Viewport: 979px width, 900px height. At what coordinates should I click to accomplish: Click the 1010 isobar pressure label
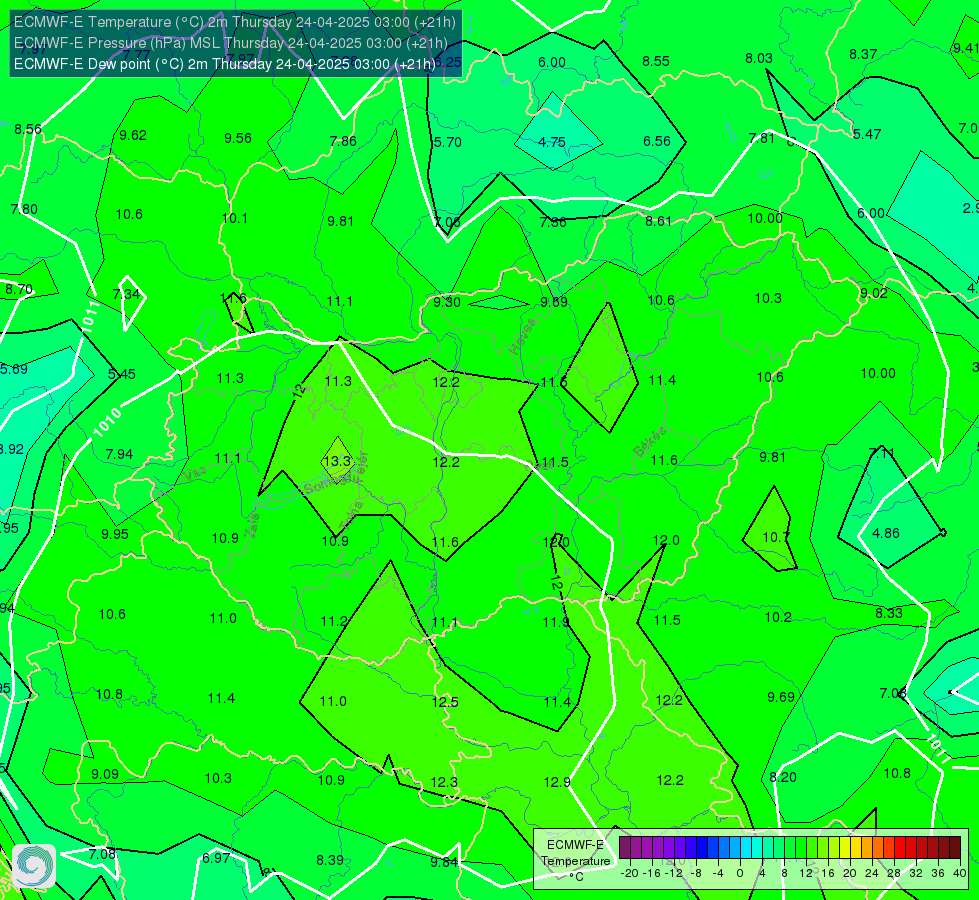(x=107, y=422)
